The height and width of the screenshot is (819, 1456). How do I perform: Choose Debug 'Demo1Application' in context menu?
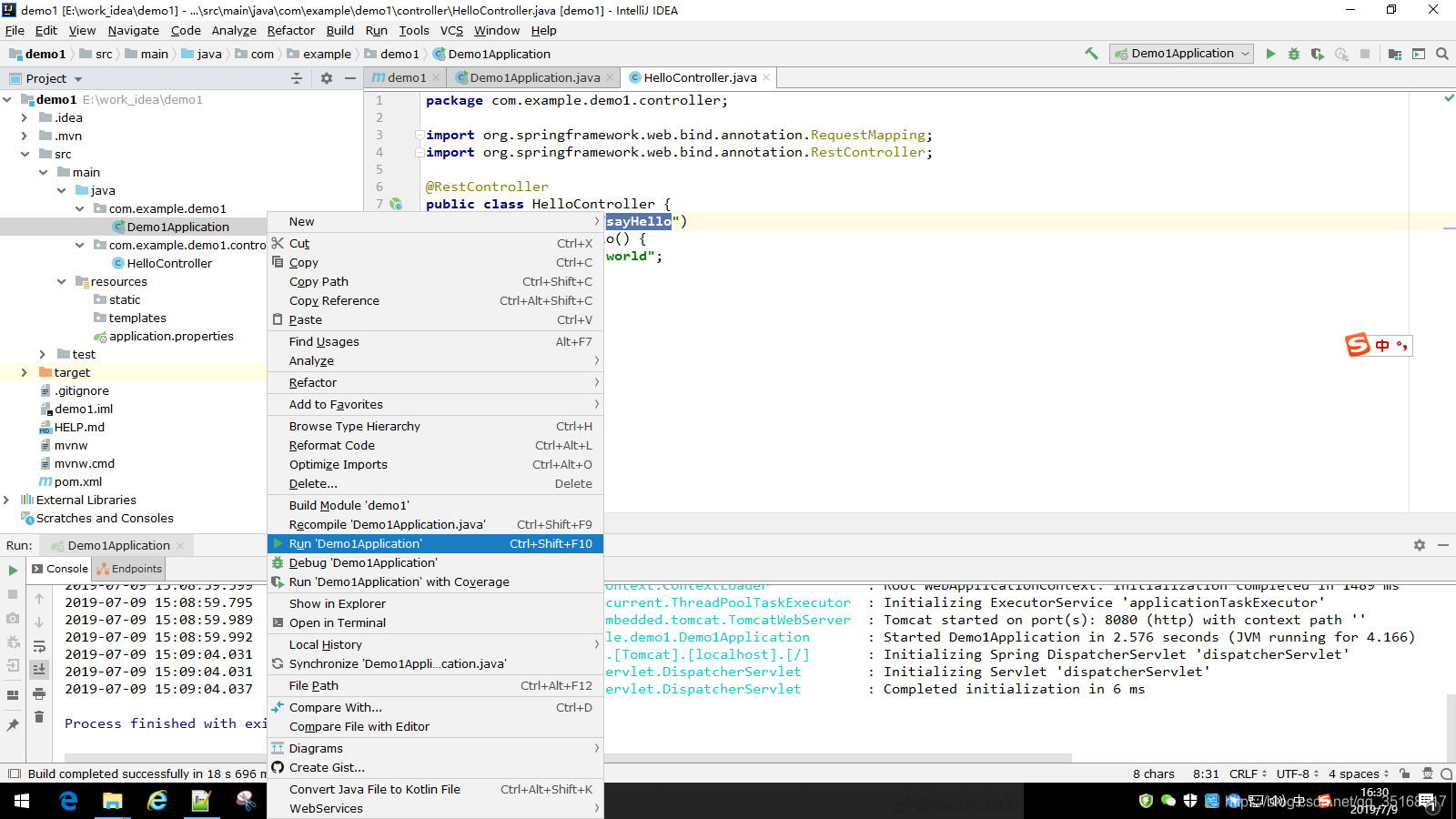point(435,562)
